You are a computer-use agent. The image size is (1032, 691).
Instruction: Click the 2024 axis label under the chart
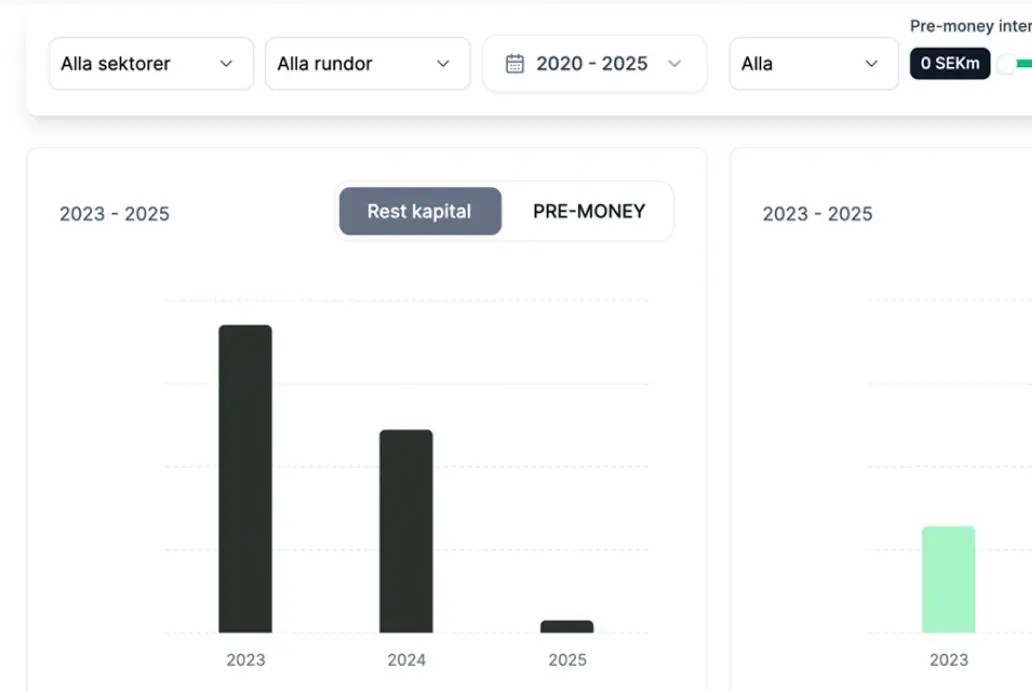pos(406,660)
